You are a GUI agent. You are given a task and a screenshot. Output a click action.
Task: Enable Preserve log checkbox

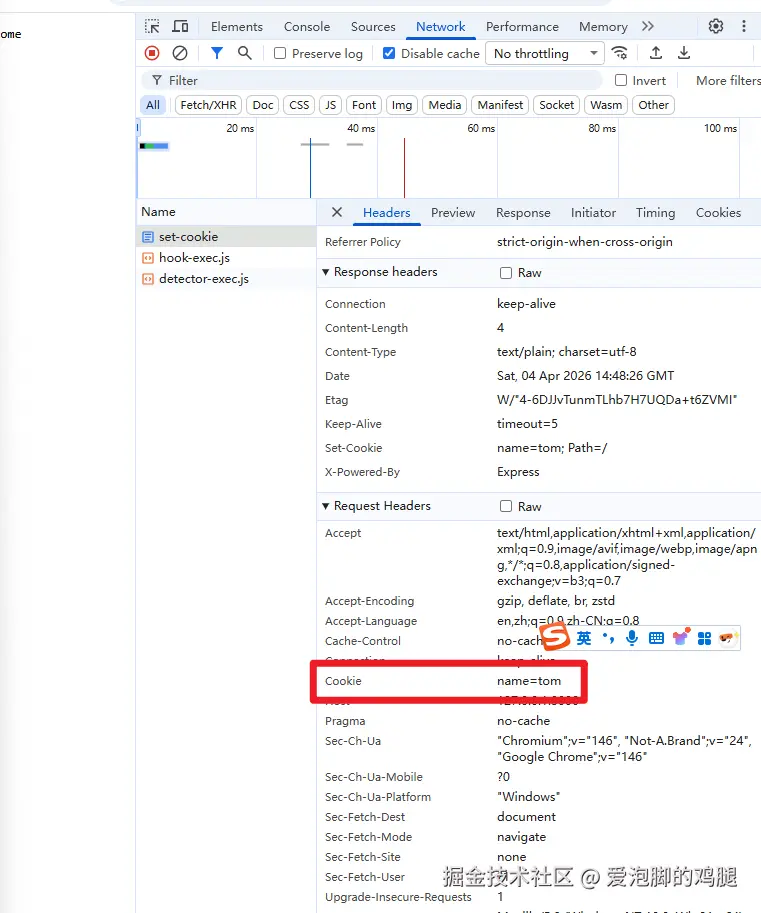pyautogui.click(x=280, y=54)
